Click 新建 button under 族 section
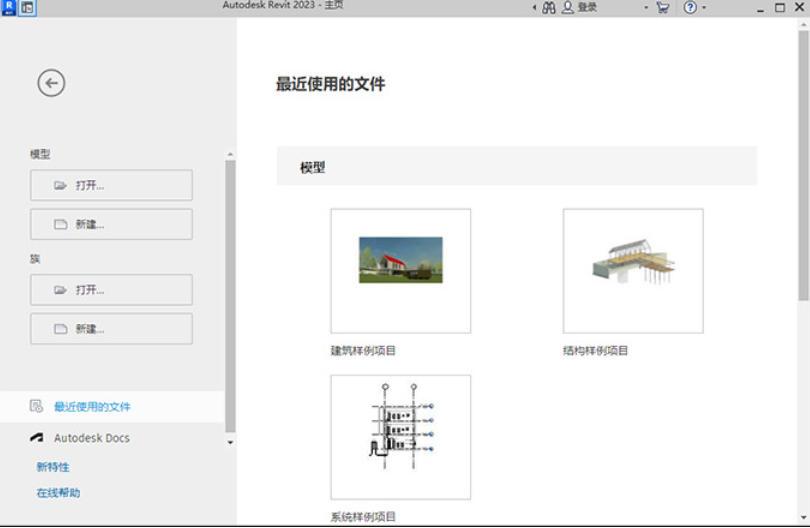The image size is (810, 528). [x=112, y=329]
